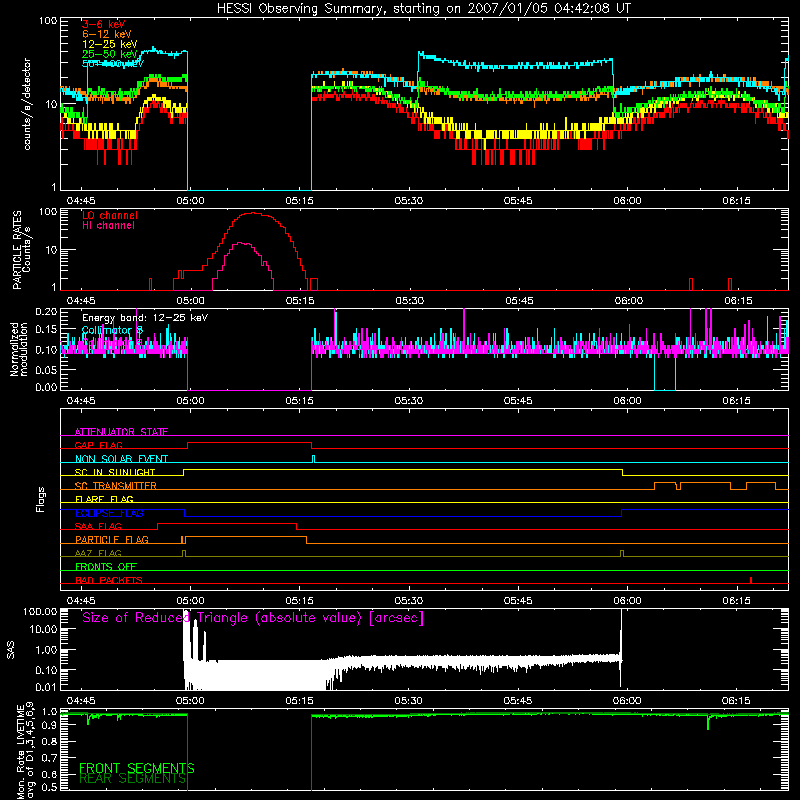
Task: Select the blue "ECLIPSE FLAG" label
Action: pos(109,513)
